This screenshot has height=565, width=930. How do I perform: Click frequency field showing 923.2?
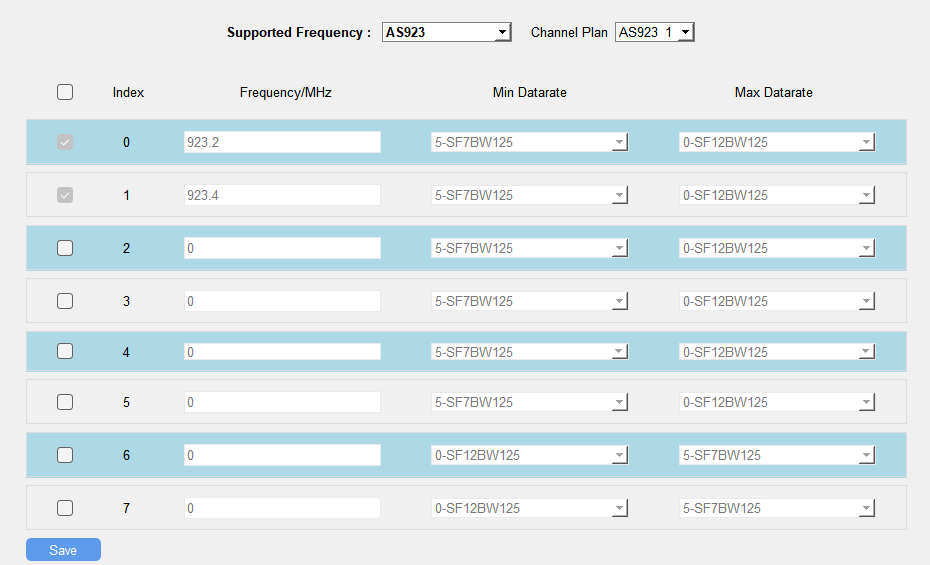point(282,142)
